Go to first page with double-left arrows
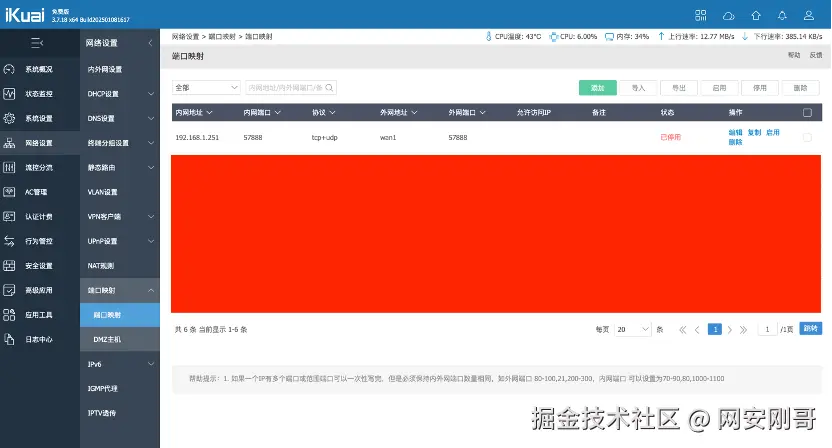The width and height of the screenshot is (832, 448). click(x=683, y=330)
